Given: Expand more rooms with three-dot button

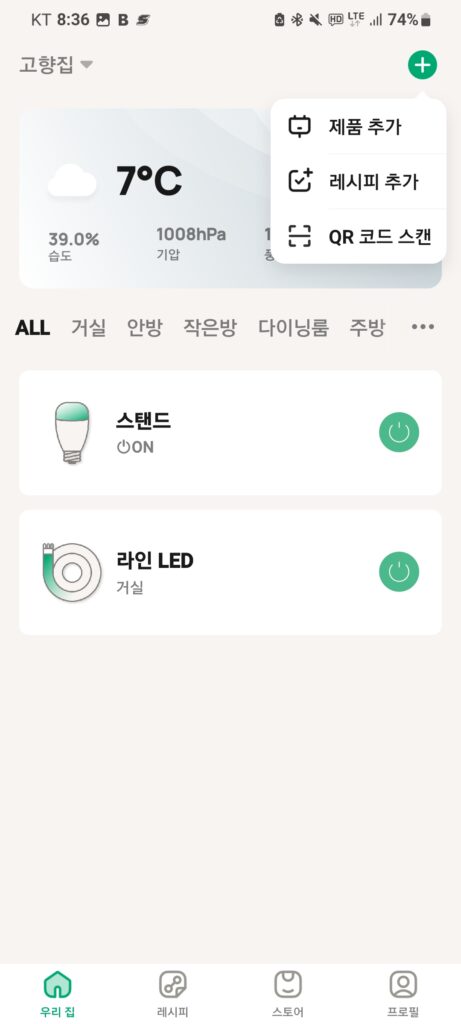Looking at the screenshot, I should point(422,327).
